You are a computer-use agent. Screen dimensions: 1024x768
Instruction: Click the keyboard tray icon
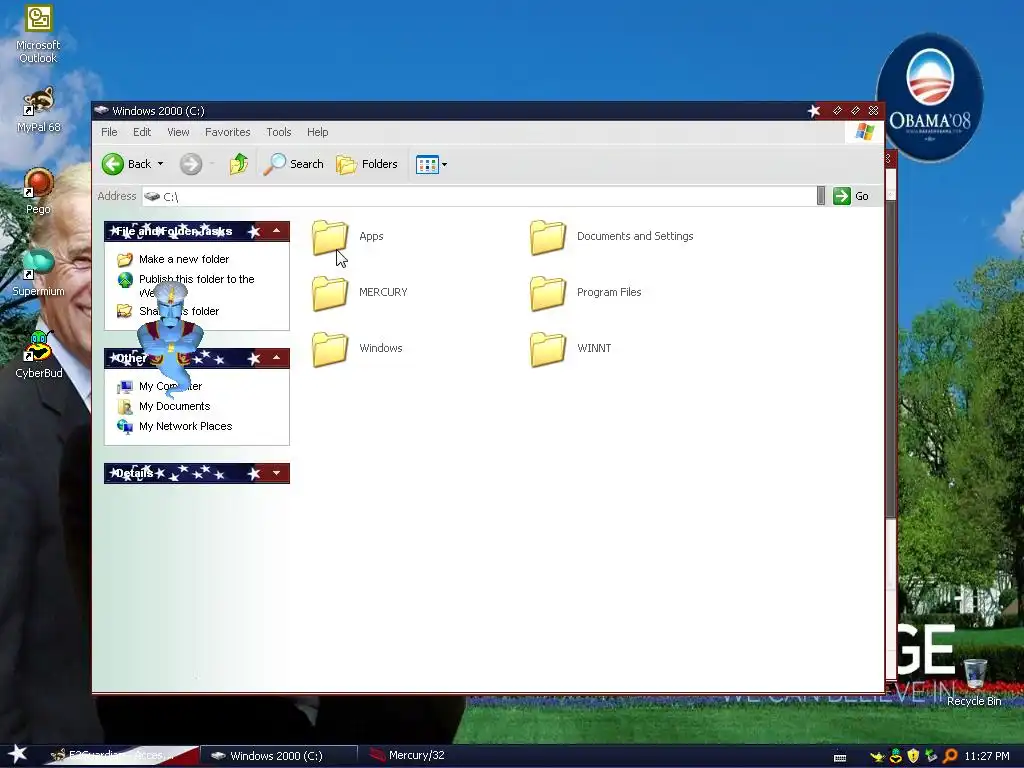pyautogui.click(x=840, y=757)
